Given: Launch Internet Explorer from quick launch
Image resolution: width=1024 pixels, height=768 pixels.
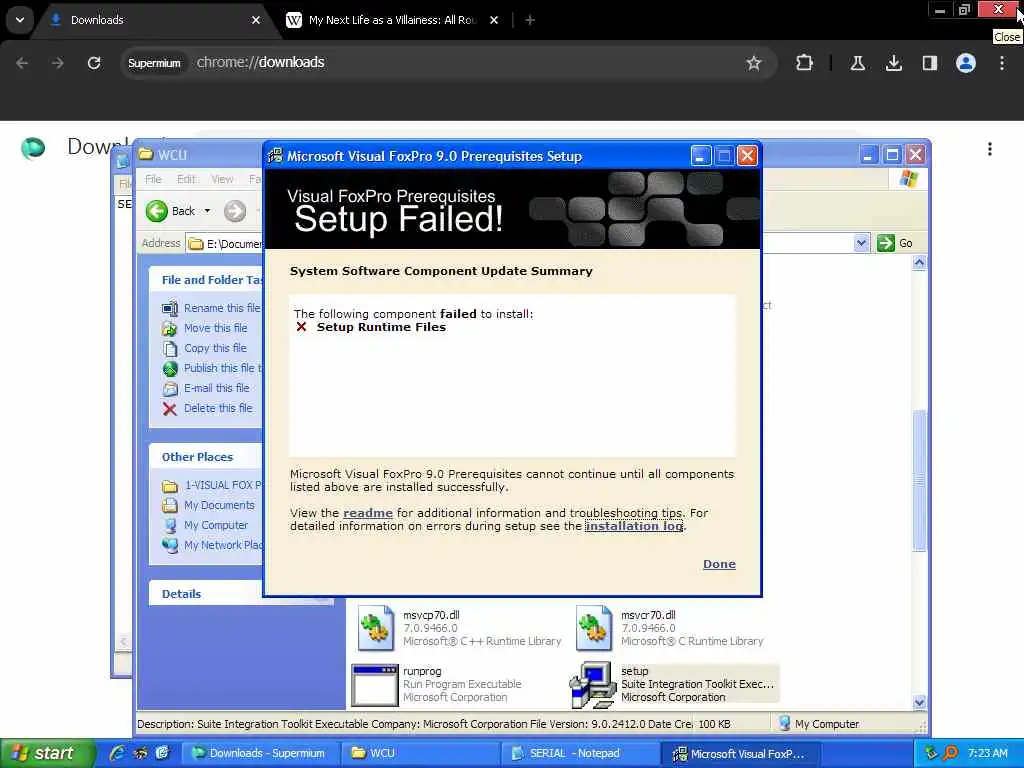Looking at the screenshot, I should click(117, 753).
